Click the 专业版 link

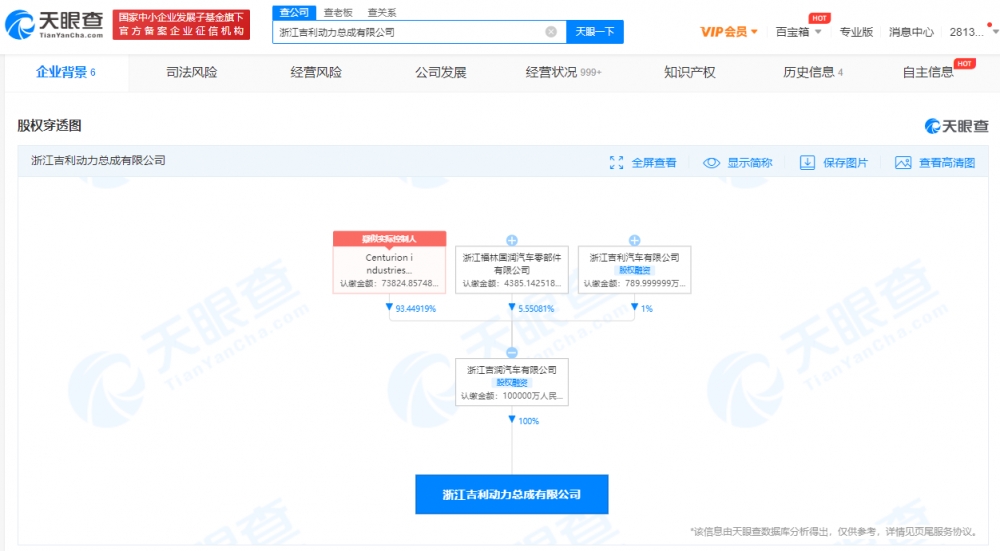click(x=856, y=32)
